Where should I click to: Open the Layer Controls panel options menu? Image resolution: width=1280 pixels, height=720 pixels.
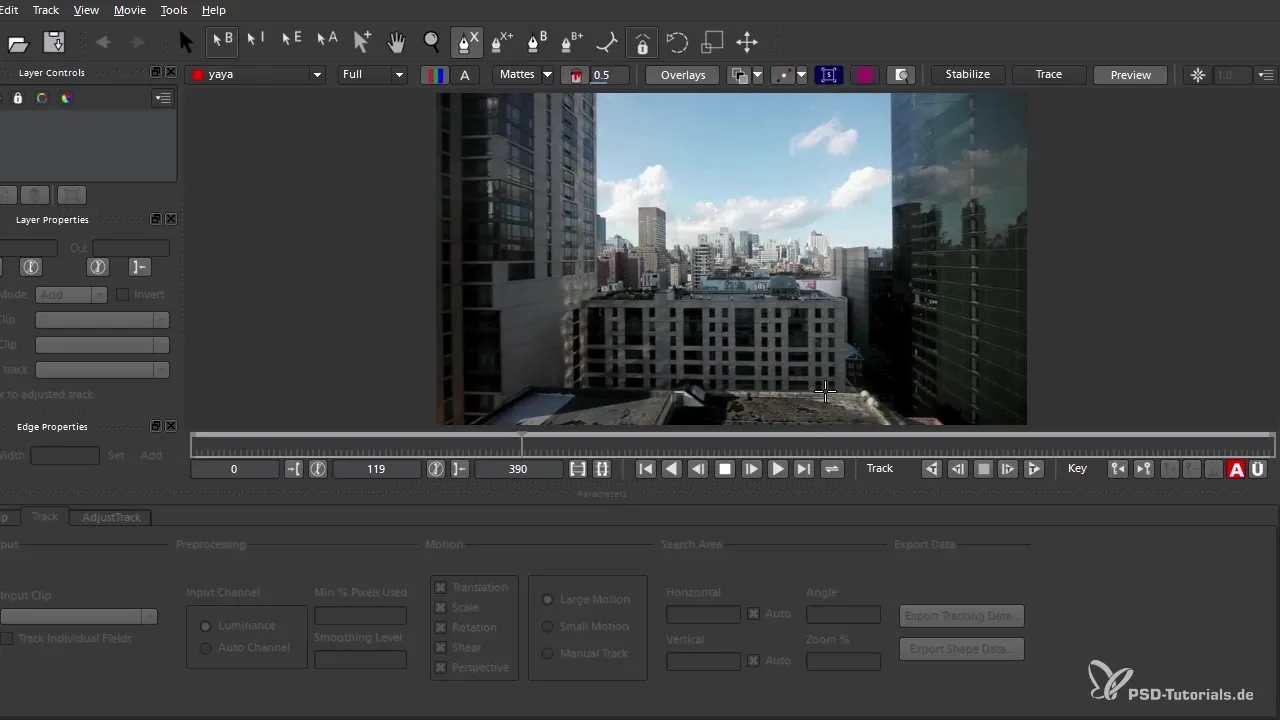(162, 98)
